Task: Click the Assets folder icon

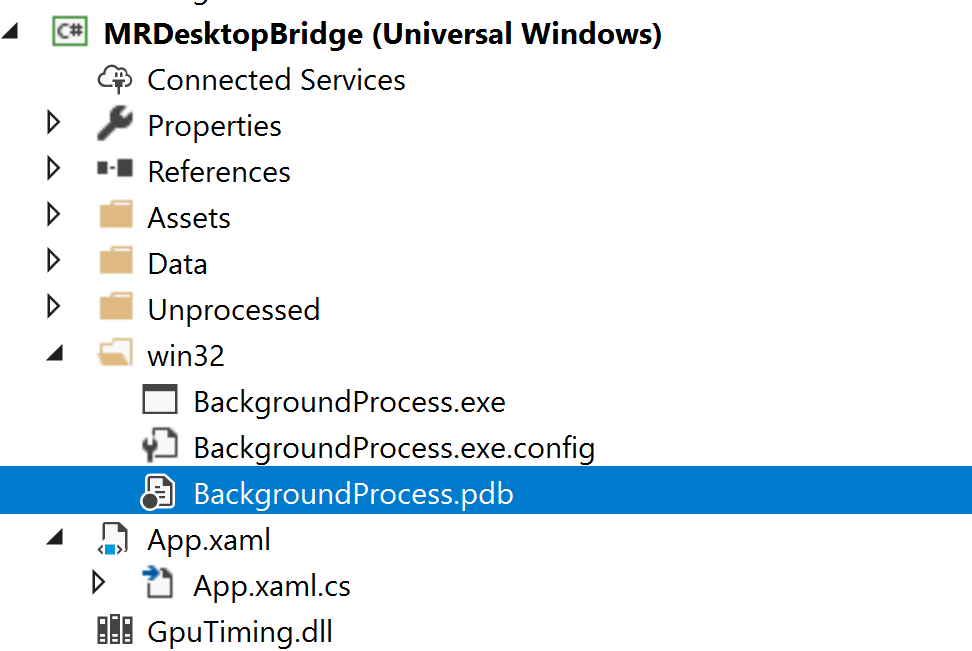Action: [115, 217]
